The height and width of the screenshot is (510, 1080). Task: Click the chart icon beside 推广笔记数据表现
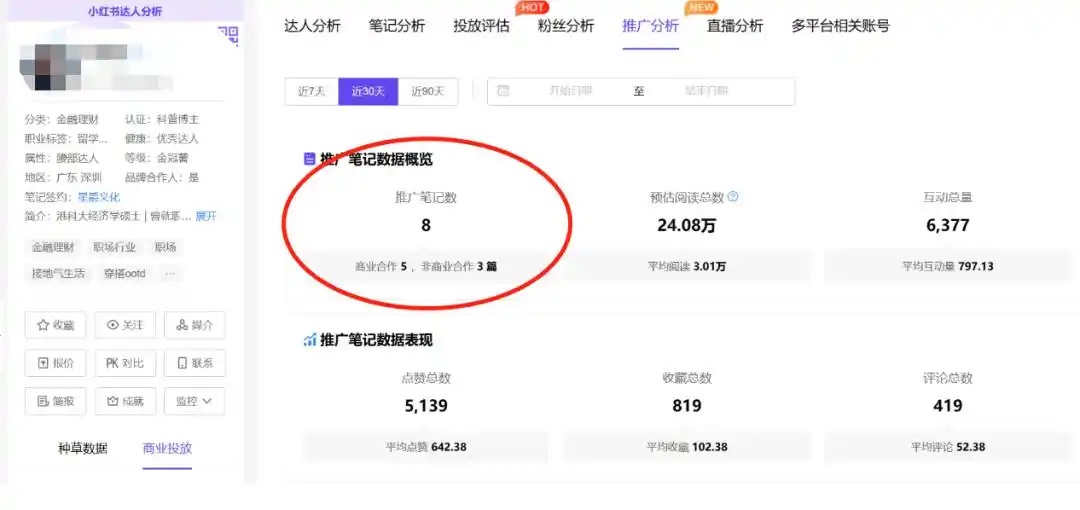pyautogui.click(x=309, y=340)
